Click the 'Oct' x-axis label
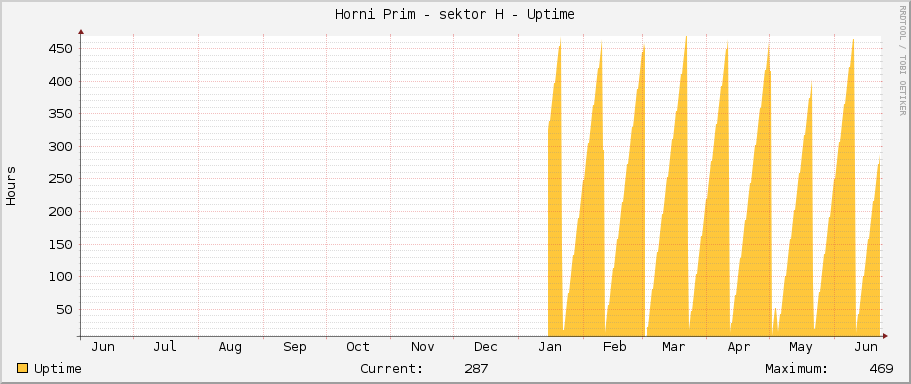The width and height of the screenshot is (911, 384). [x=358, y=347]
